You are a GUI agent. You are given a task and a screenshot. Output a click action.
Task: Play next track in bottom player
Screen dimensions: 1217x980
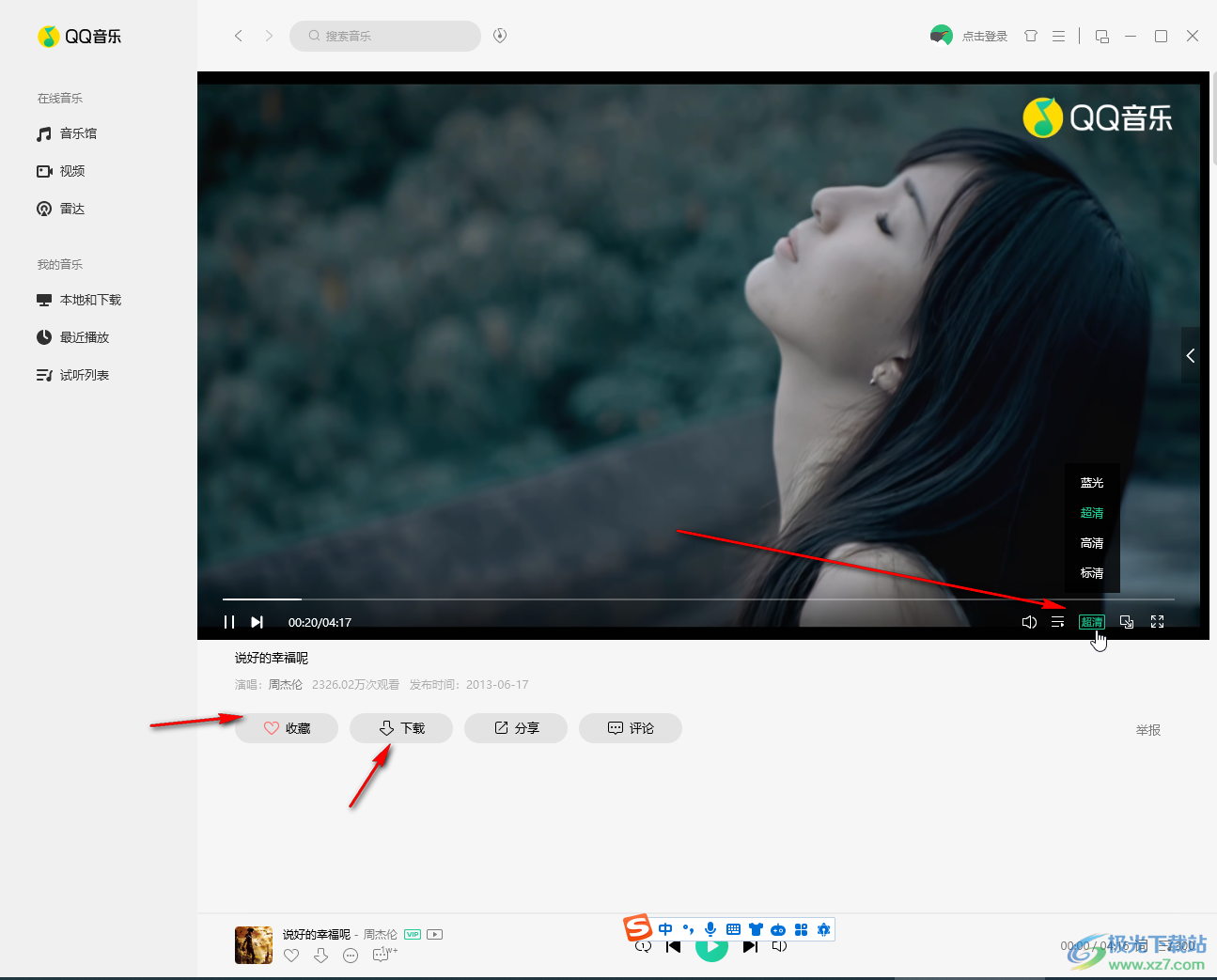pos(750,947)
